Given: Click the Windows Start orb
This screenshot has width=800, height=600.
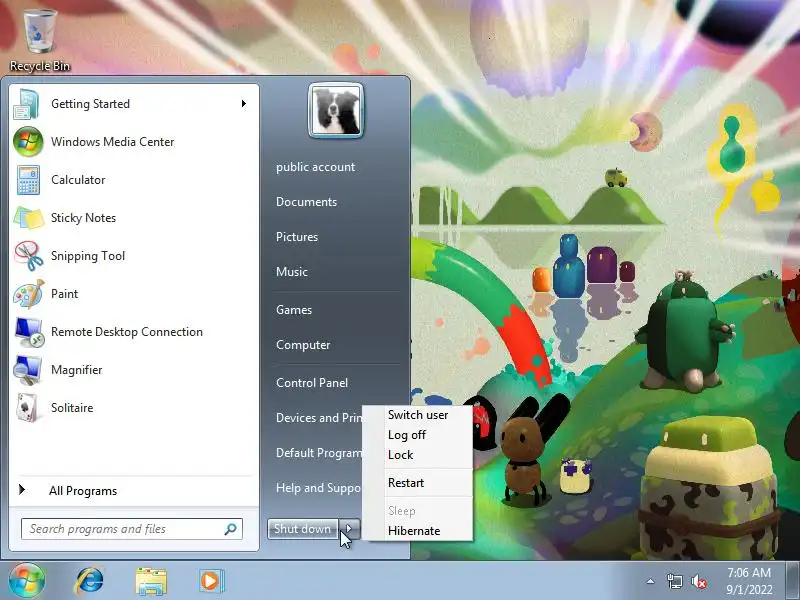Looking at the screenshot, I should 27,580.
